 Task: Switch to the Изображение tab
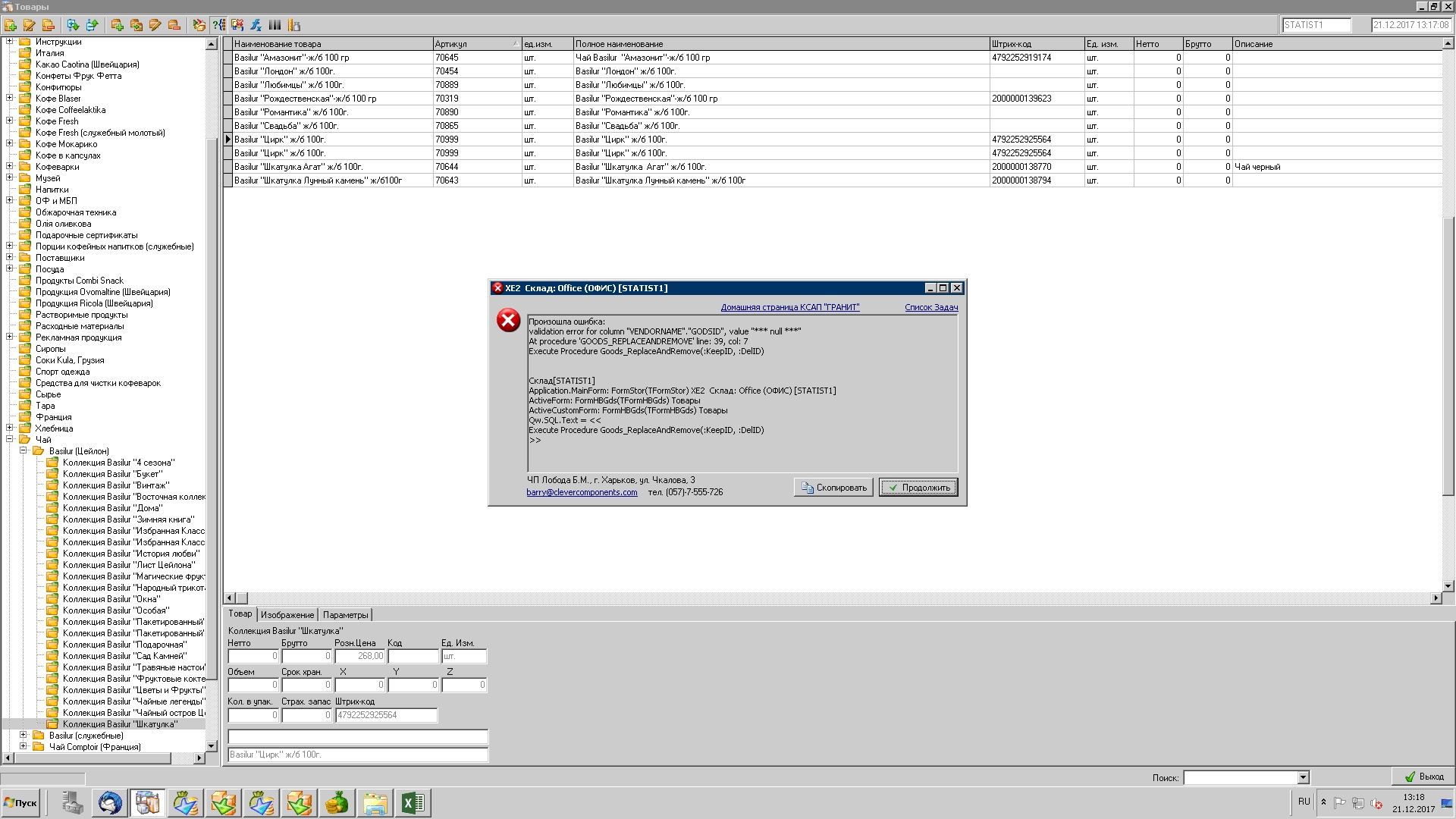click(287, 615)
